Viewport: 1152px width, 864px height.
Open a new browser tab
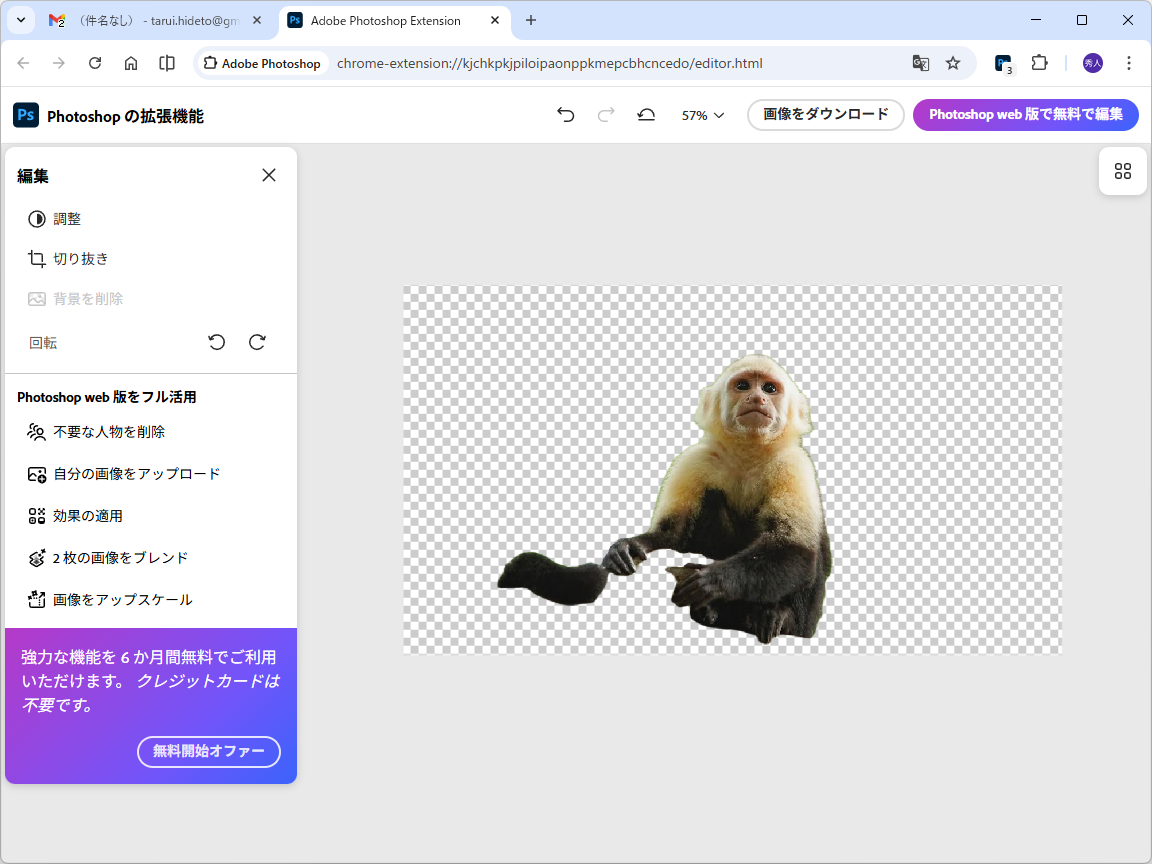[x=530, y=21]
